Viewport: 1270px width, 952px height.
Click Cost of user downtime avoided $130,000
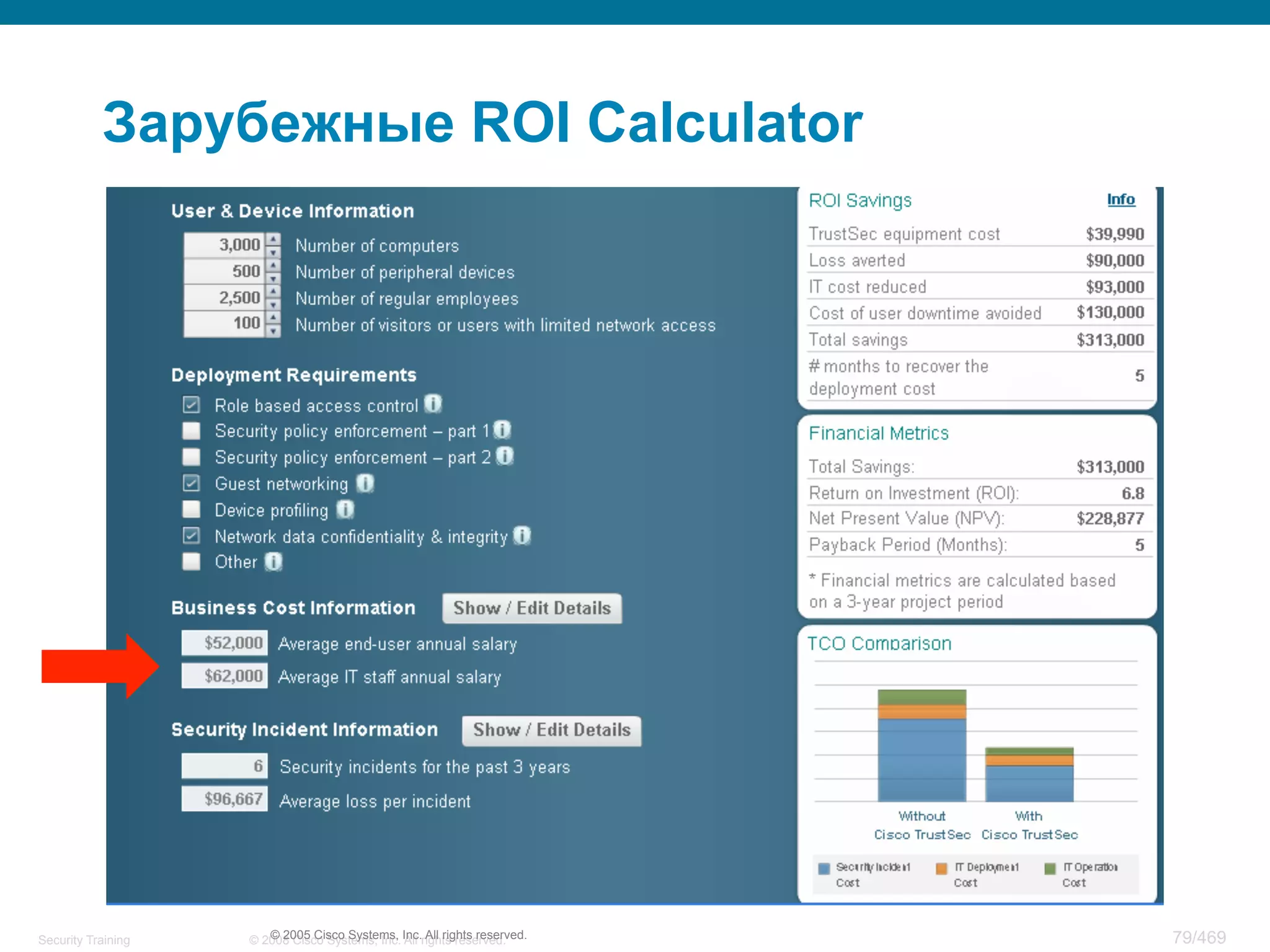point(1111,312)
